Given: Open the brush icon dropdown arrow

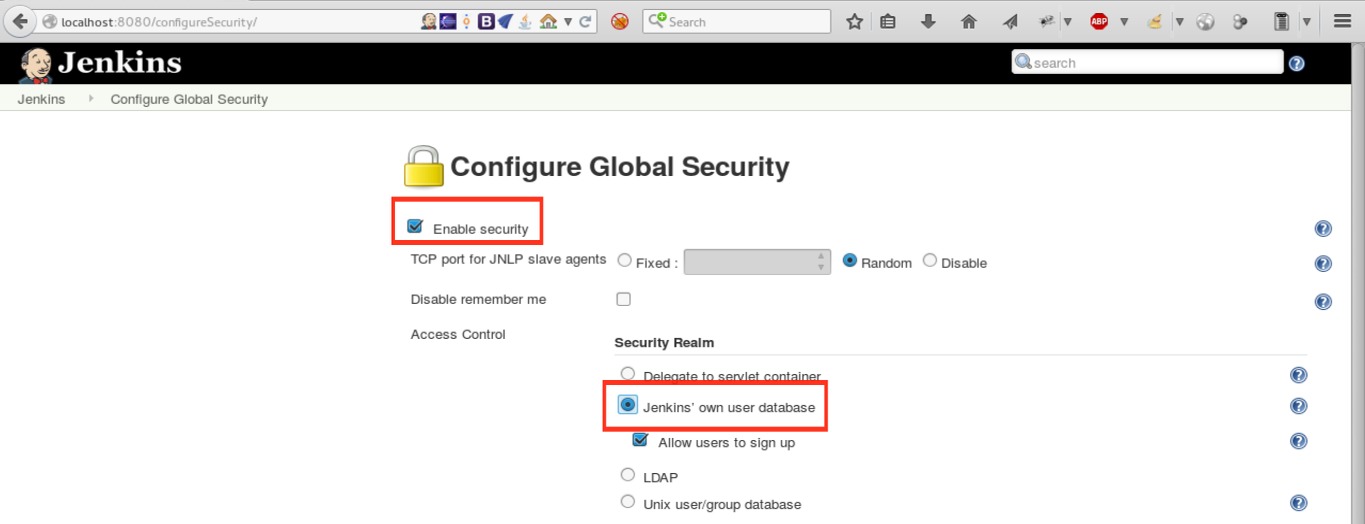Looking at the screenshot, I should (x=1179, y=21).
